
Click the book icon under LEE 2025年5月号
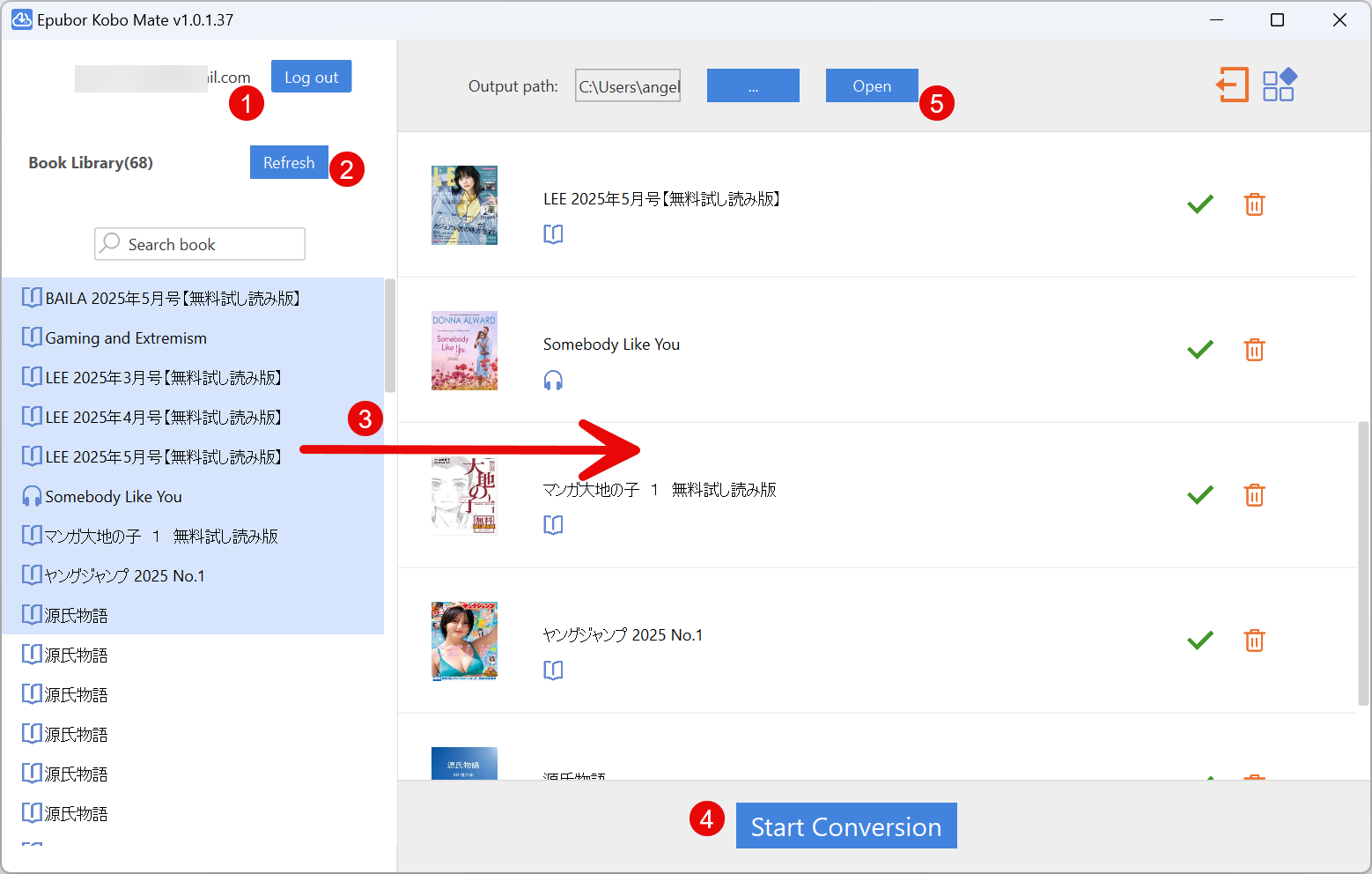pos(553,234)
